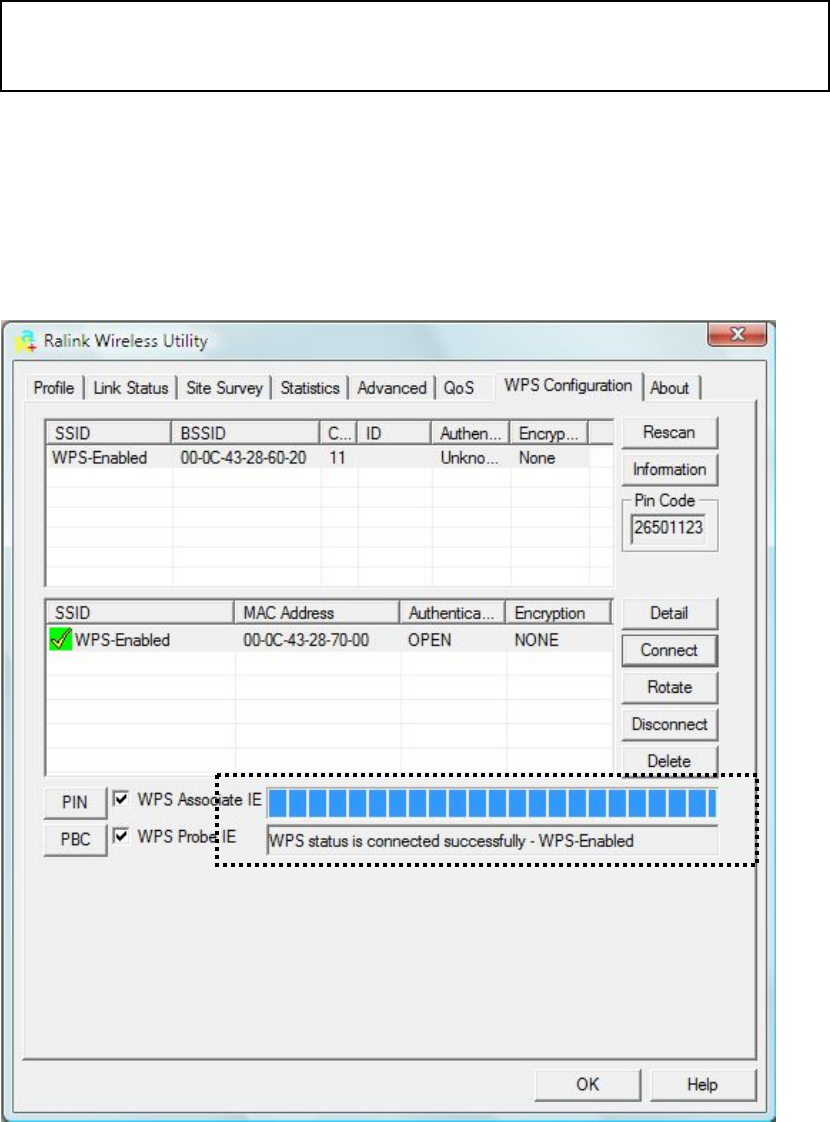Select WPS-Enabled profile in the lower list
830x1122 pixels.
329,639
